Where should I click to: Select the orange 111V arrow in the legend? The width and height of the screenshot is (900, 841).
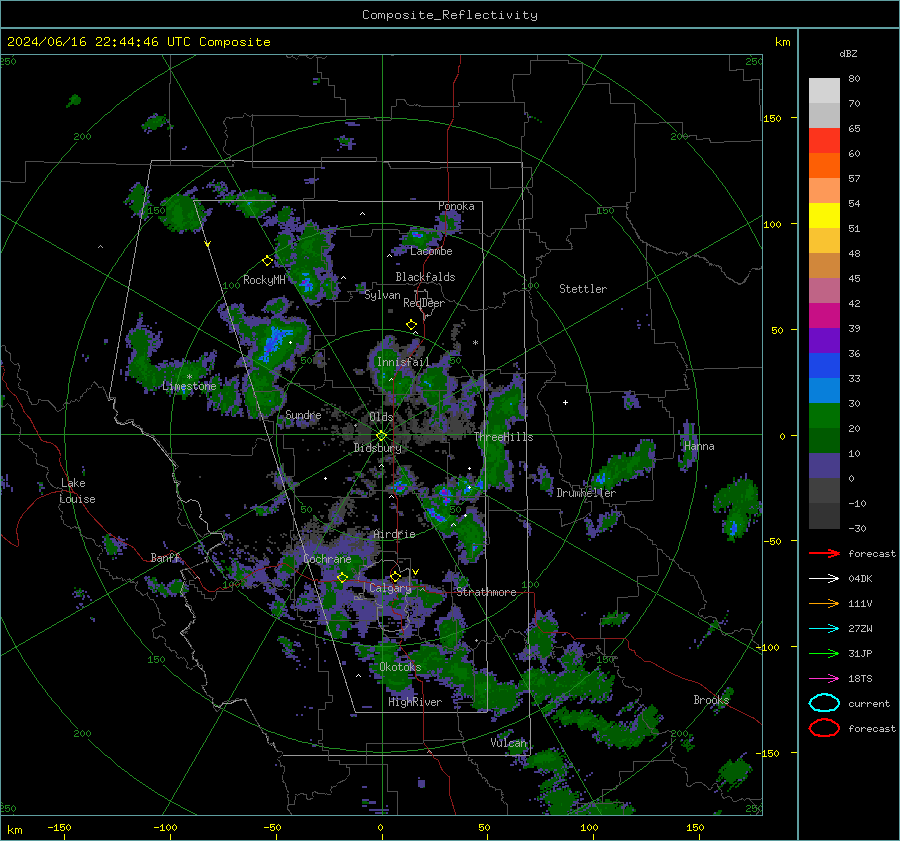click(x=824, y=603)
